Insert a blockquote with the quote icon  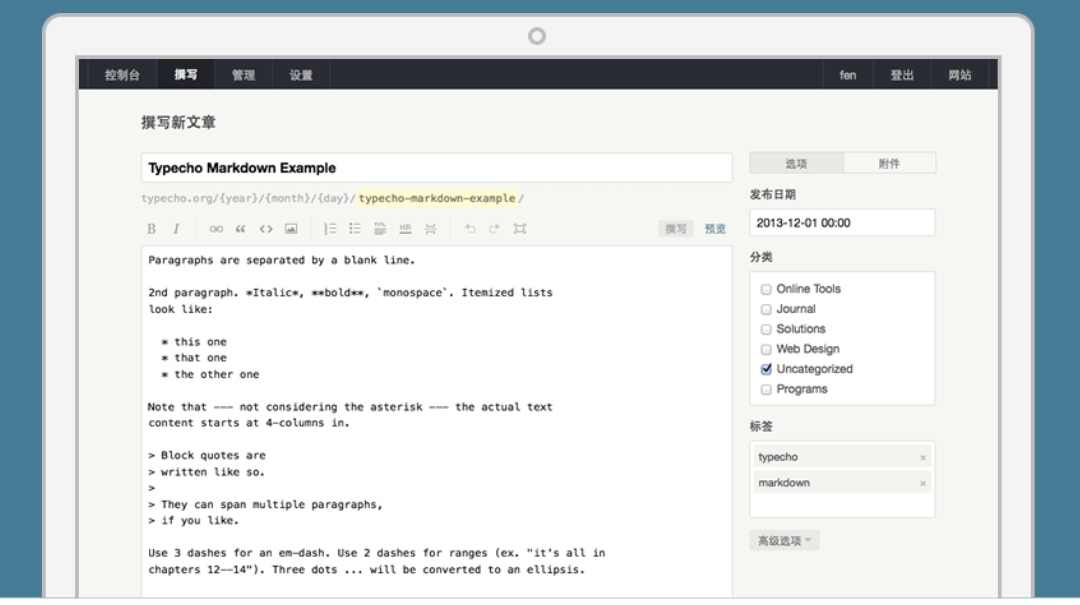tap(240, 229)
